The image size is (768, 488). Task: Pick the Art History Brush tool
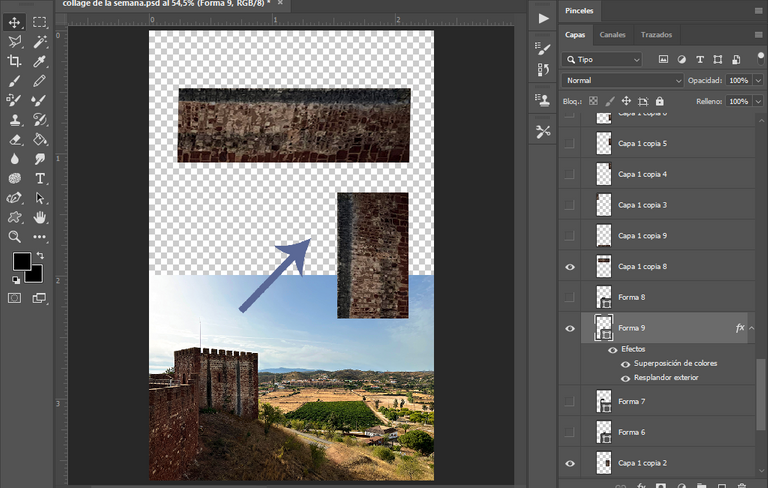click(x=40, y=120)
